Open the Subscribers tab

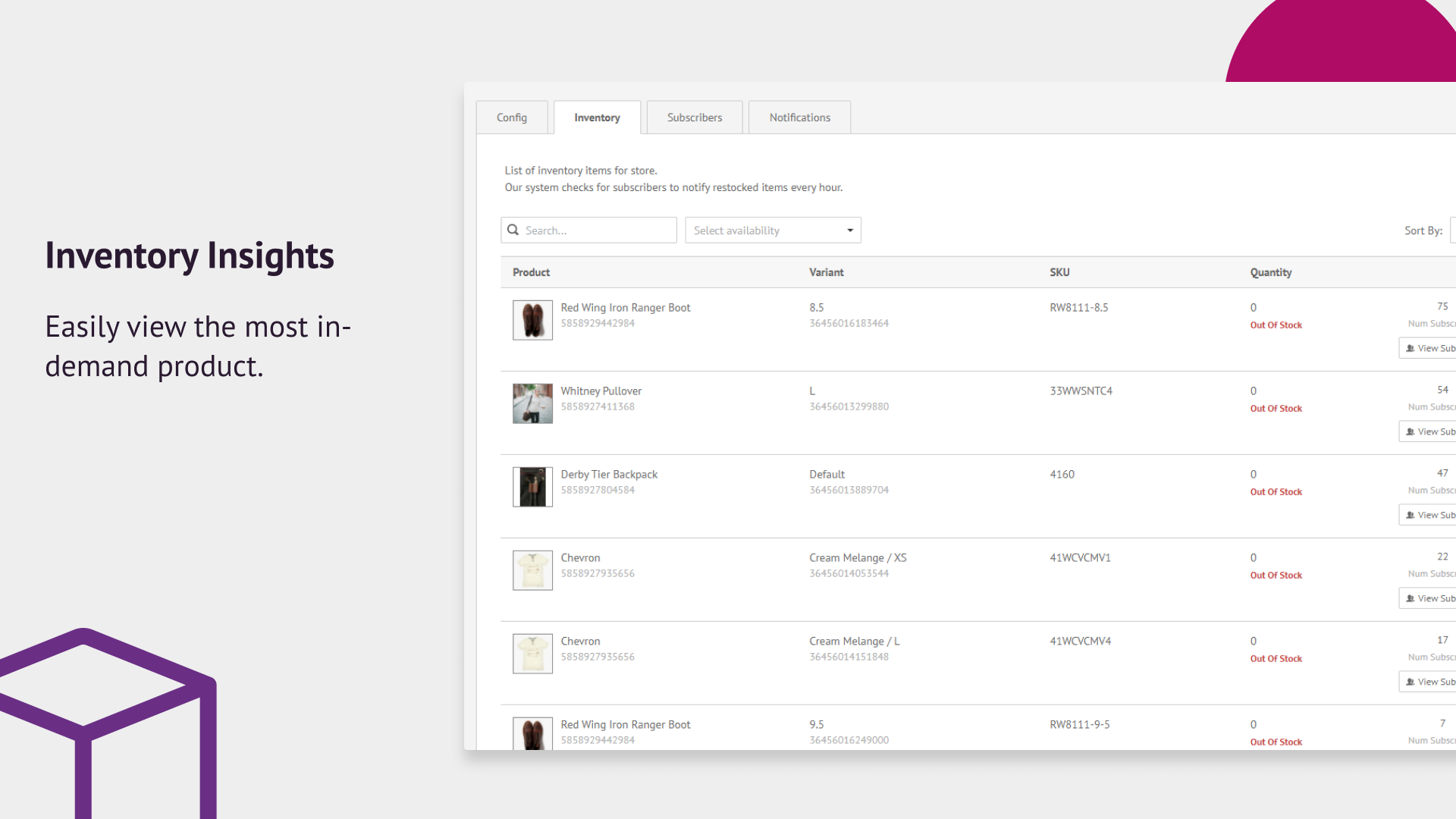695,118
